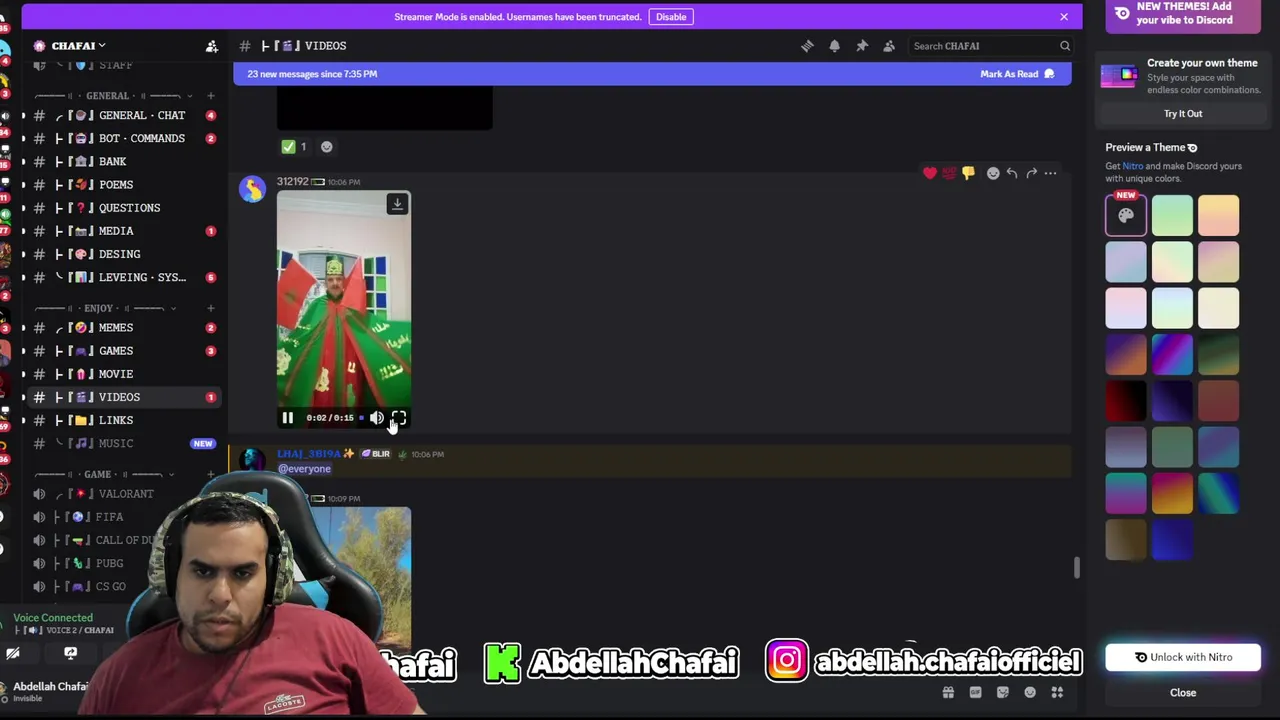The image size is (1280, 720).
Task: Open the add reaction smiley in message toolbar
Action: tap(993, 173)
